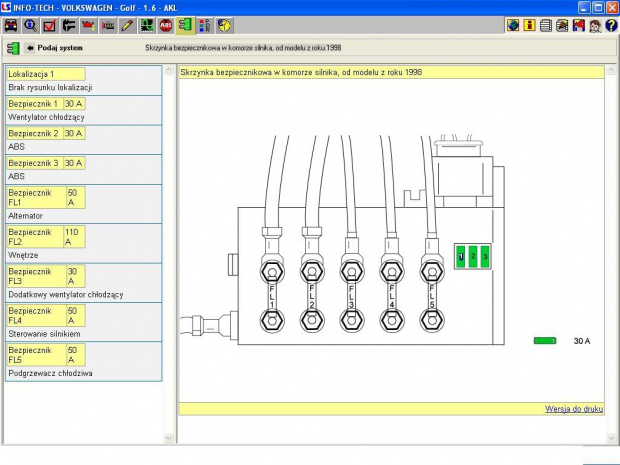Viewport: 620px width, 465px height.
Task: Open the gray notebook list icon
Action: [x=546, y=26]
